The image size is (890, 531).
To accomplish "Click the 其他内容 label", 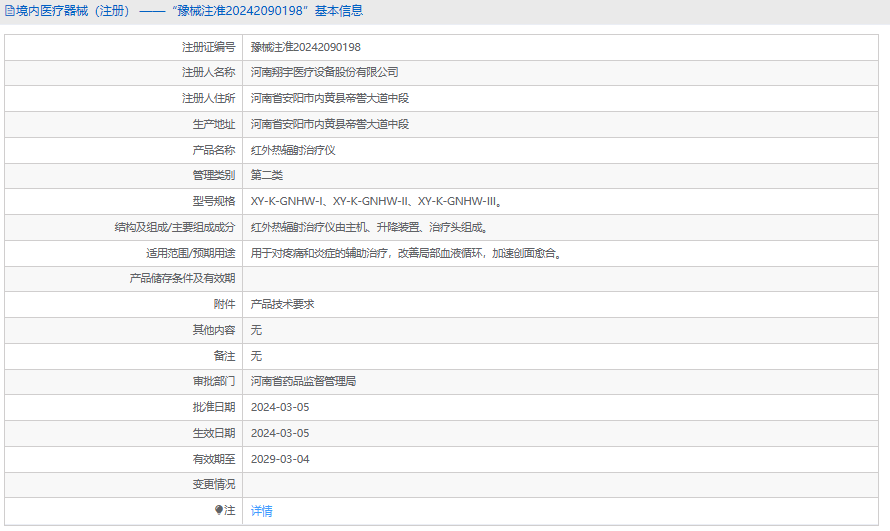I will click(213, 330).
